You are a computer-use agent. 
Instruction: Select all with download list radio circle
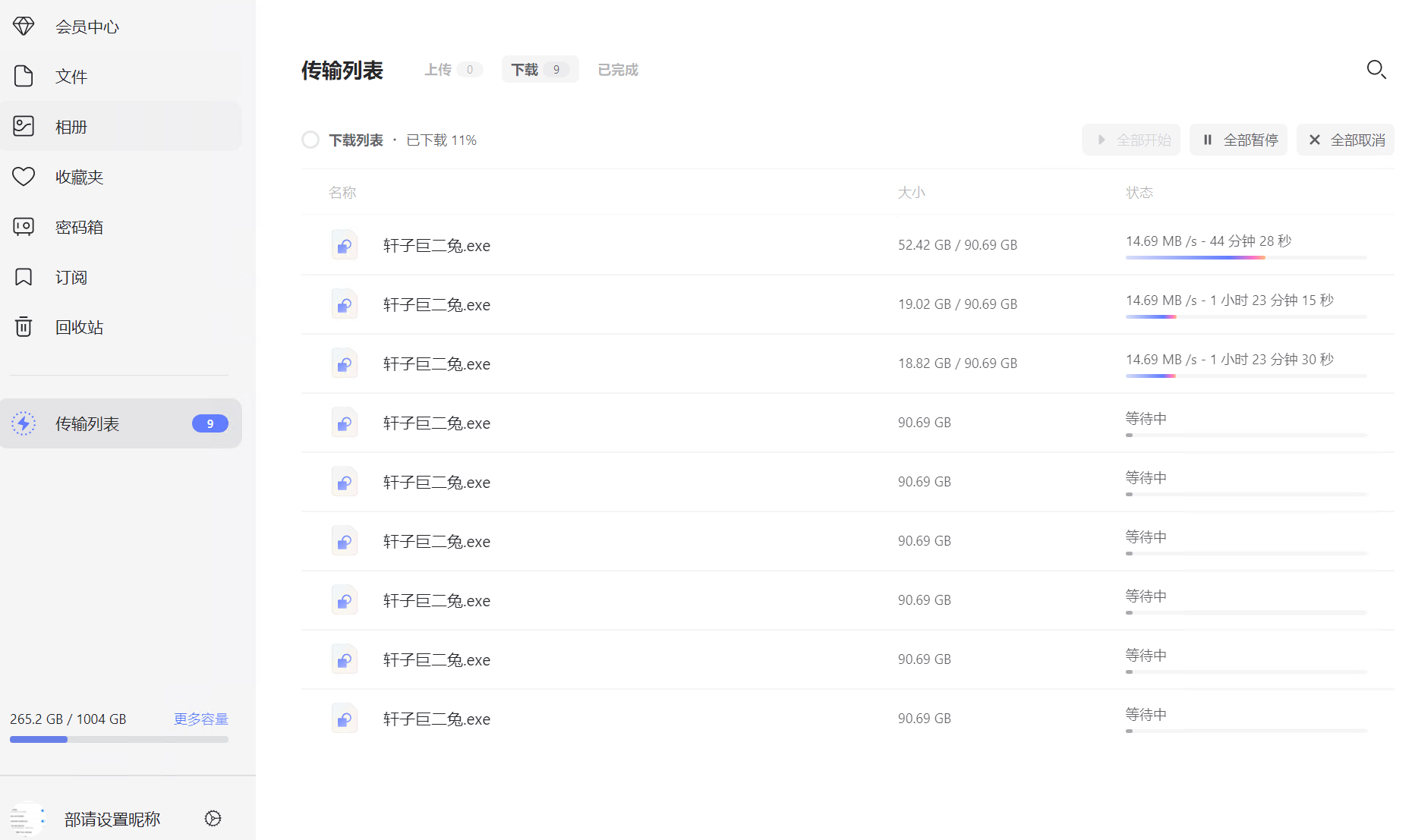point(310,140)
